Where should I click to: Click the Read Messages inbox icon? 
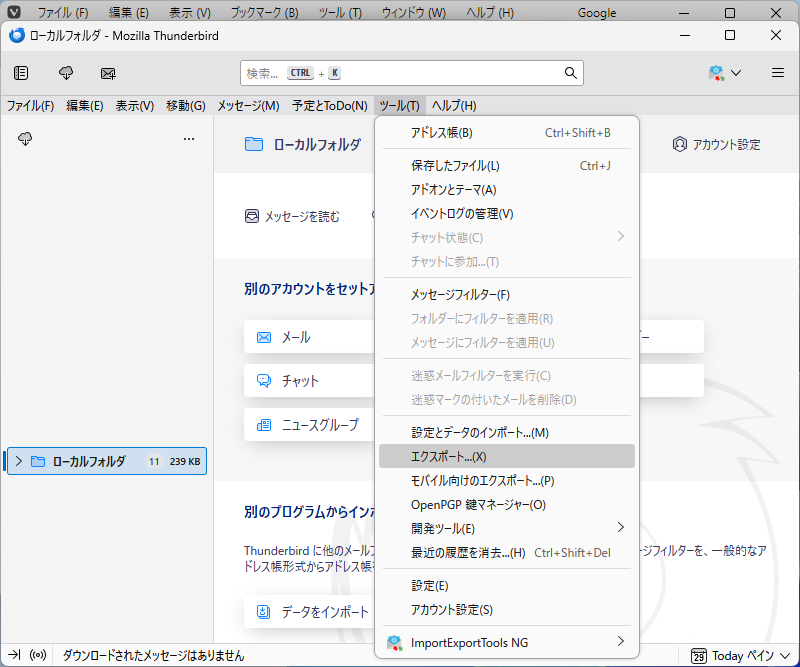pyautogui.click(x=252, y=216)
